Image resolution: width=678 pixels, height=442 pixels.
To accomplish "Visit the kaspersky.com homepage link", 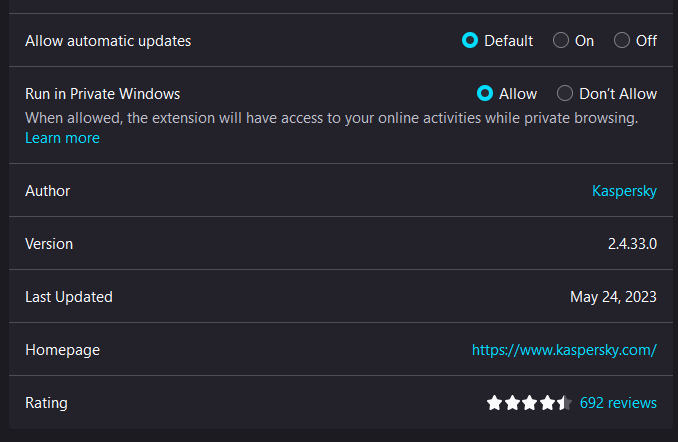I will pyautogui.click(x=564, y=350).
